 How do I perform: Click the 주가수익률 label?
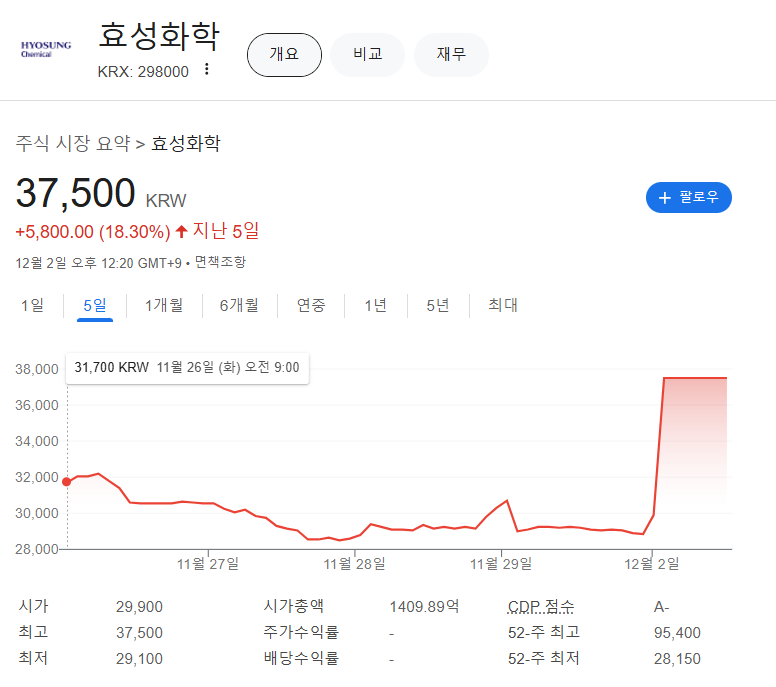tap(301, 632)
